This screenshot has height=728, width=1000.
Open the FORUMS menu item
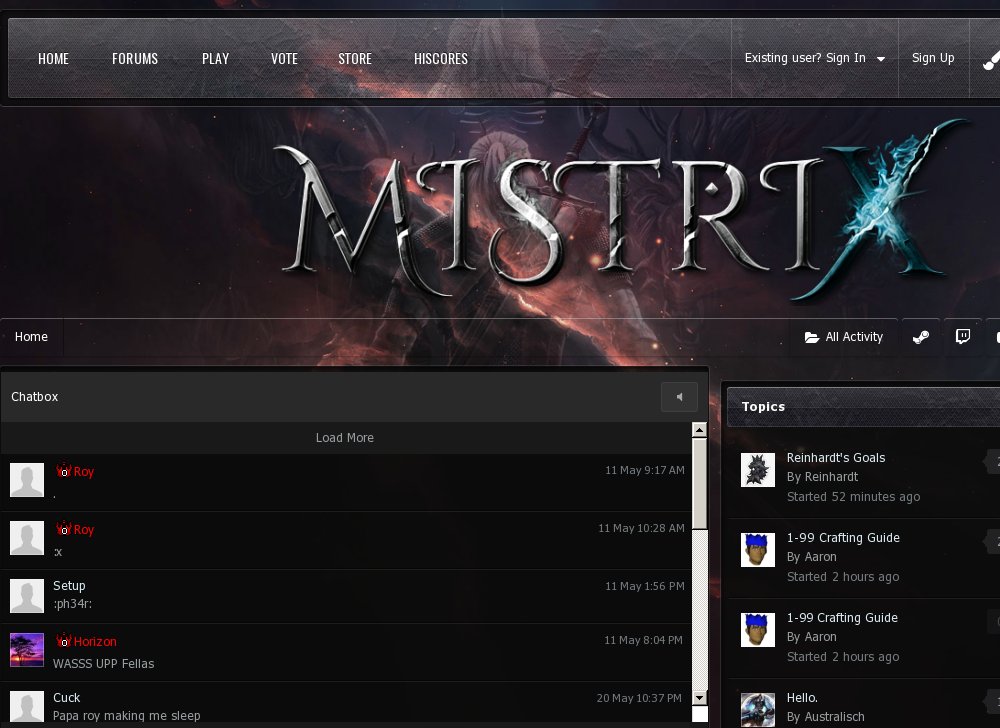click(x=135, y=59)
